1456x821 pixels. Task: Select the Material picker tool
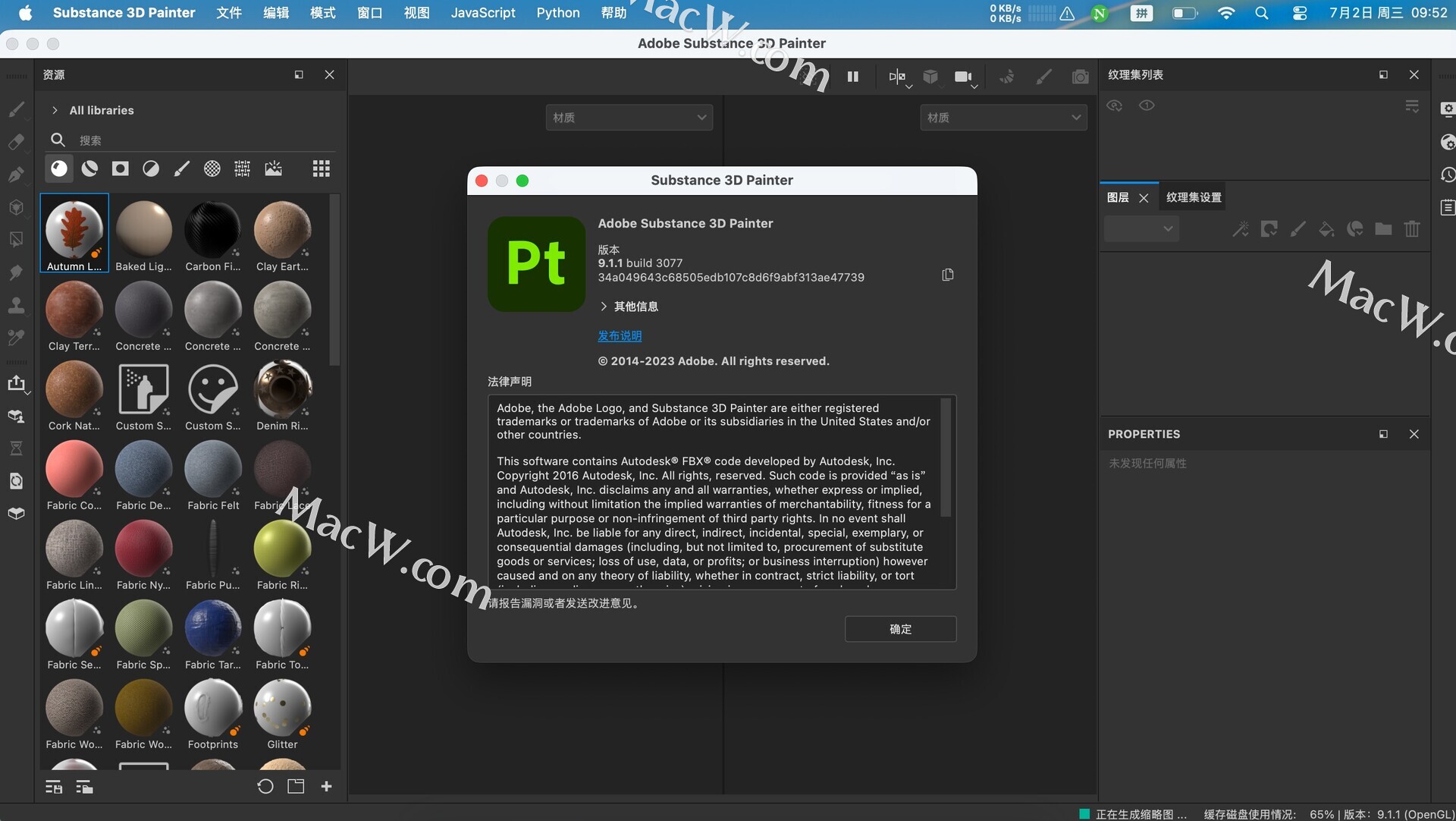click(16, 338)
